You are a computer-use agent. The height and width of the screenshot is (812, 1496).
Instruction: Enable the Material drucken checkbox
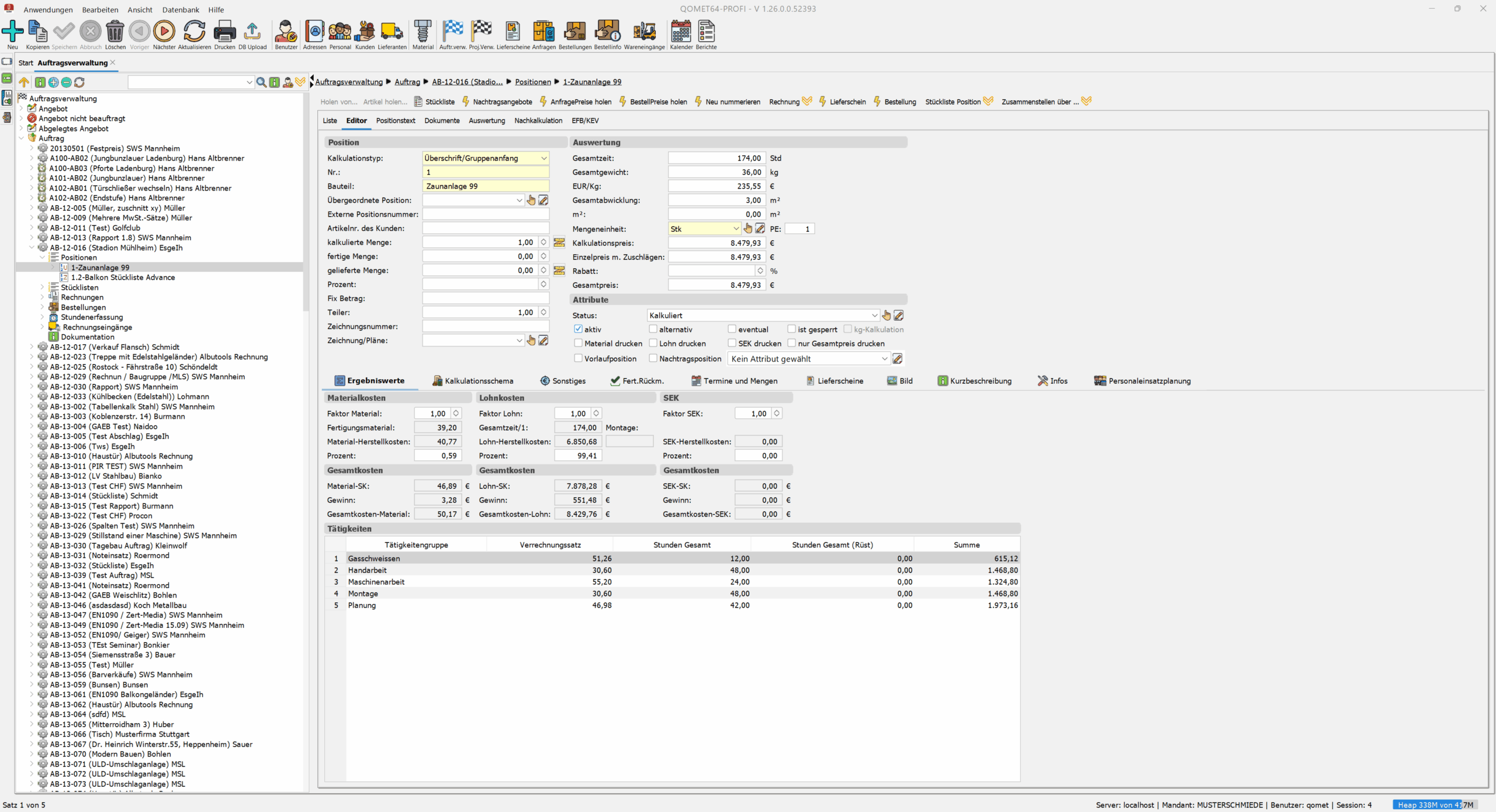pyautogui.click(x=578, y=343)
